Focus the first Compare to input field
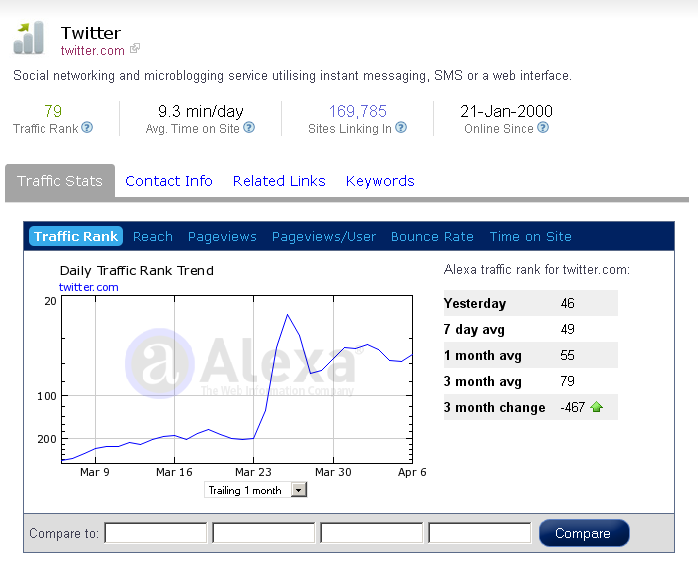The height and width of the screenshot is (566, 698). click(x=156, y=533)
